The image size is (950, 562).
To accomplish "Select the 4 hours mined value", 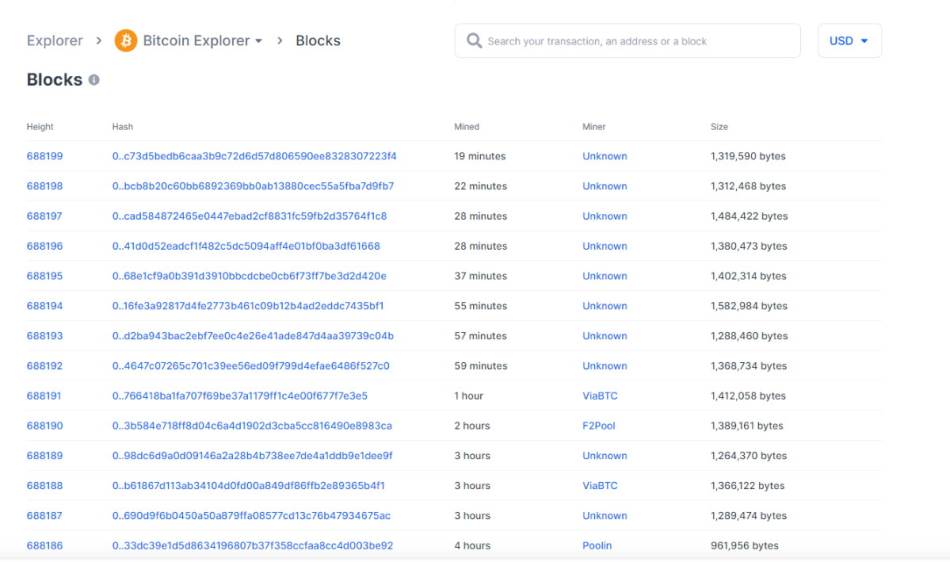I will (473, 546).
